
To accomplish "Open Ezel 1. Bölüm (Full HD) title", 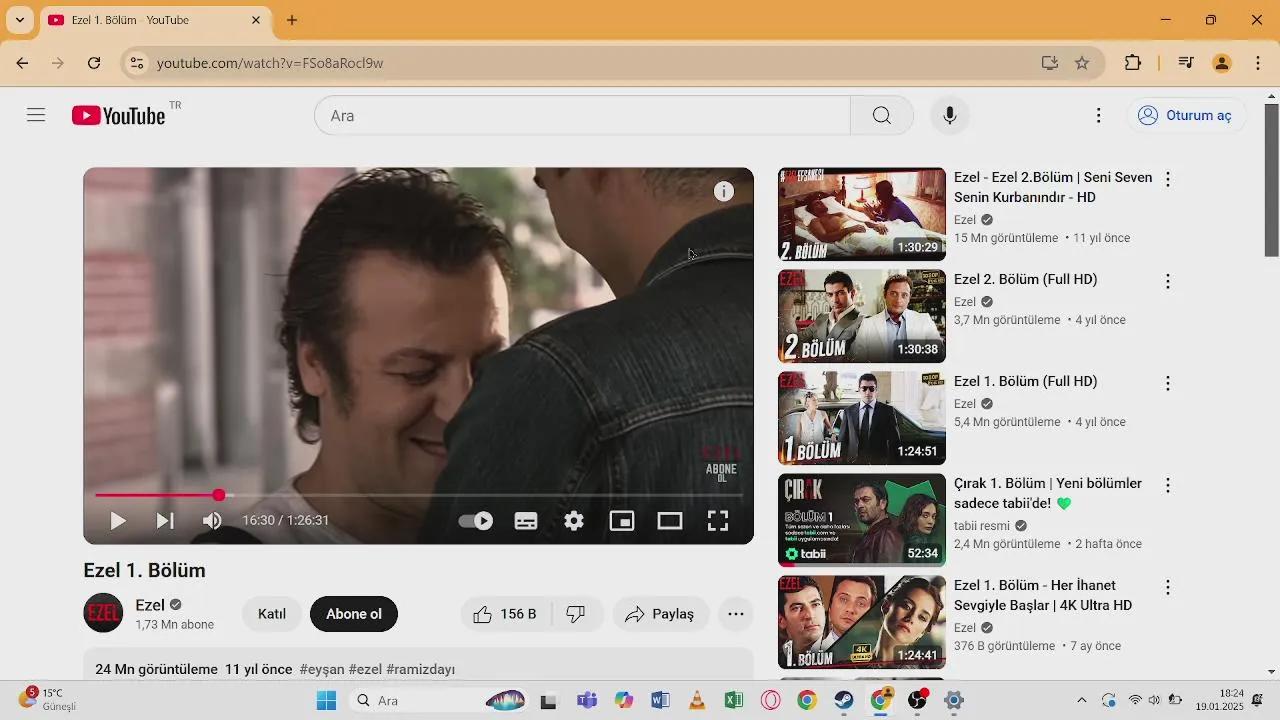I will click(x=1026, y=381).
